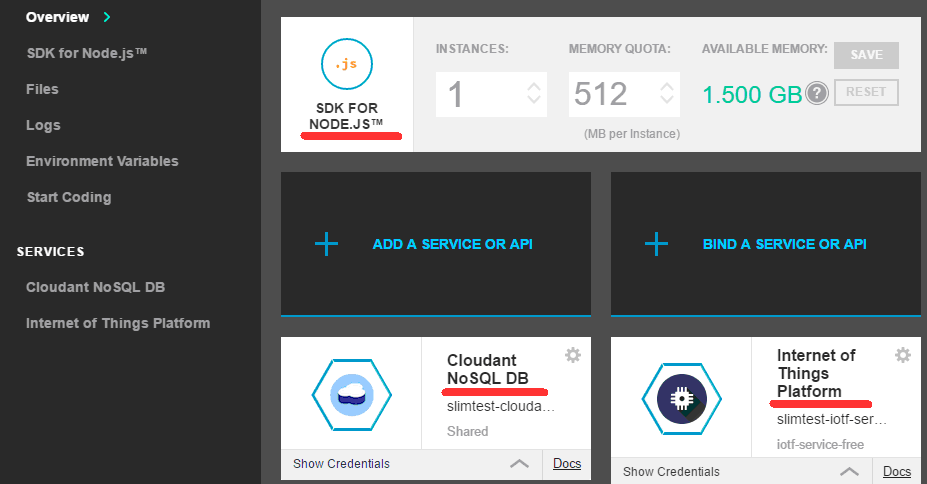Click the slimtest-clouda... service name
Image resolution: width=927 pixels, height=484 pixels.
coord(501,407)
